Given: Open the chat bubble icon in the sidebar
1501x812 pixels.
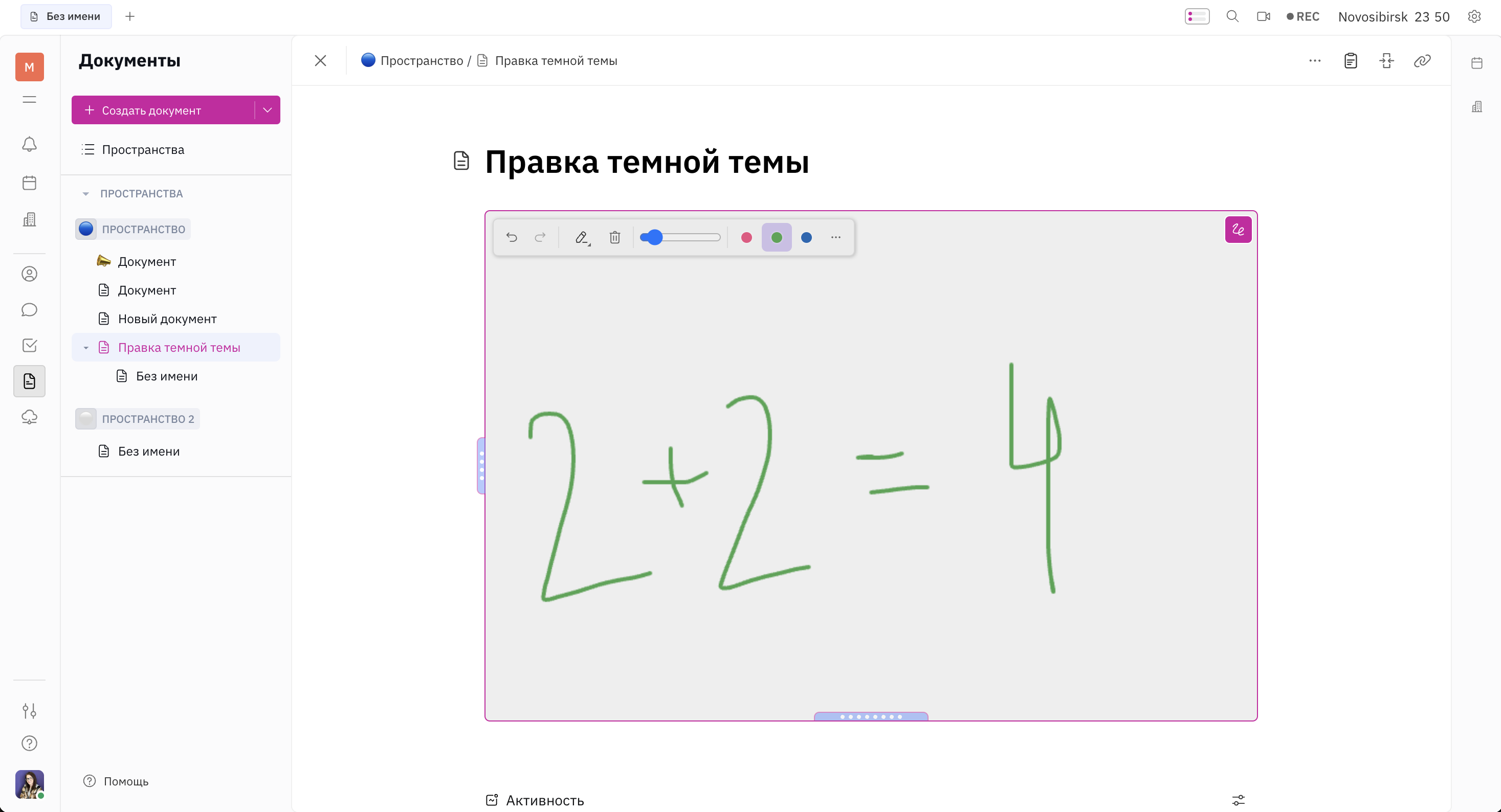Looking at the screenshot, I should click(x=29, y=310).
